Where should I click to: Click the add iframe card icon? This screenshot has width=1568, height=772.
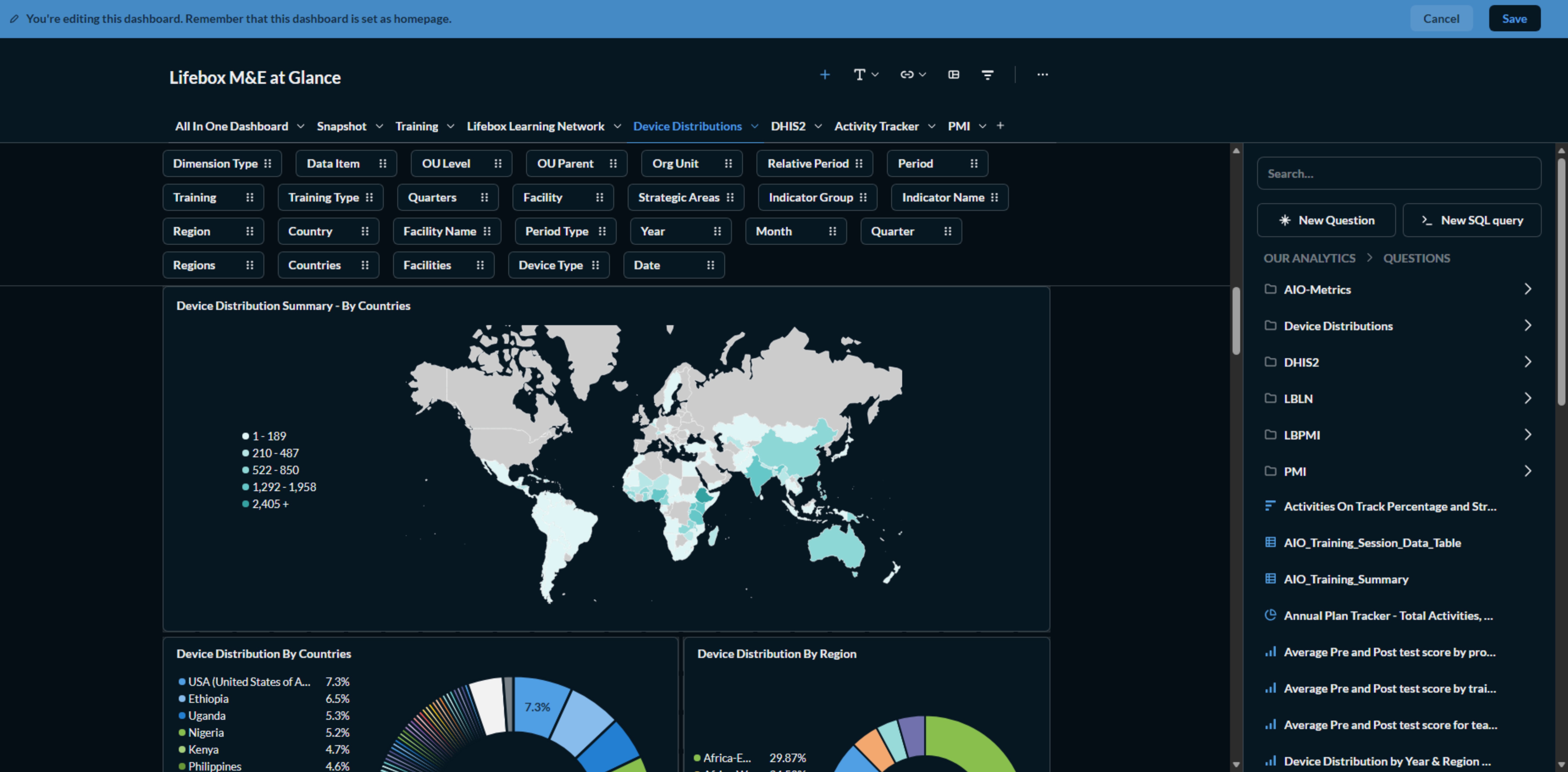(x=953, y=74)
